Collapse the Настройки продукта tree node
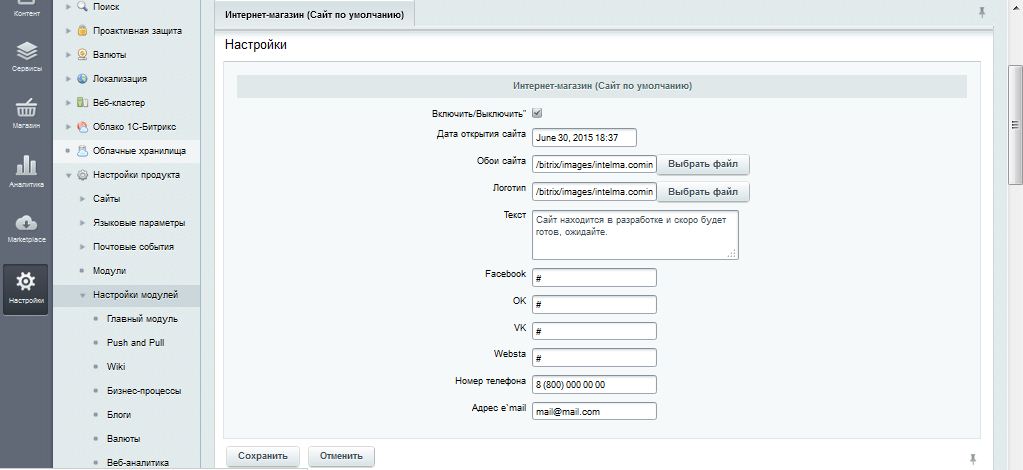Screen dimensions: 1023x470 tap(68, 175)
